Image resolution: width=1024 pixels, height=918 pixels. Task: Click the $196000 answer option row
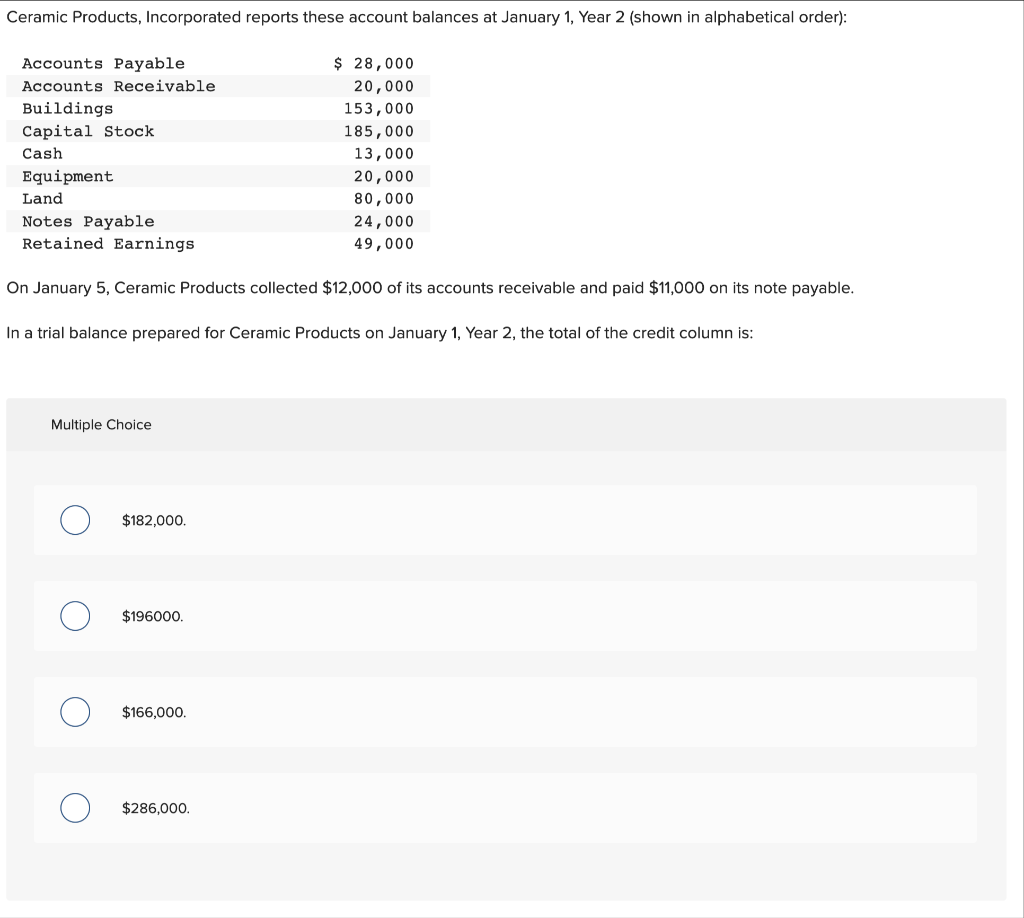[505, 616]
